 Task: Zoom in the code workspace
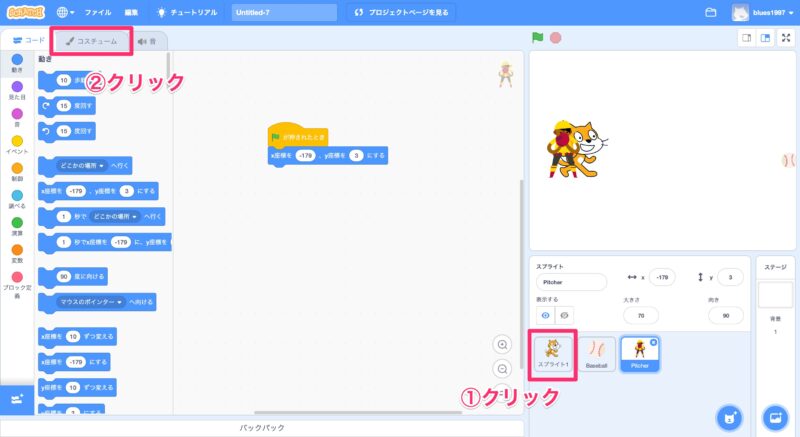click(503, 345)
